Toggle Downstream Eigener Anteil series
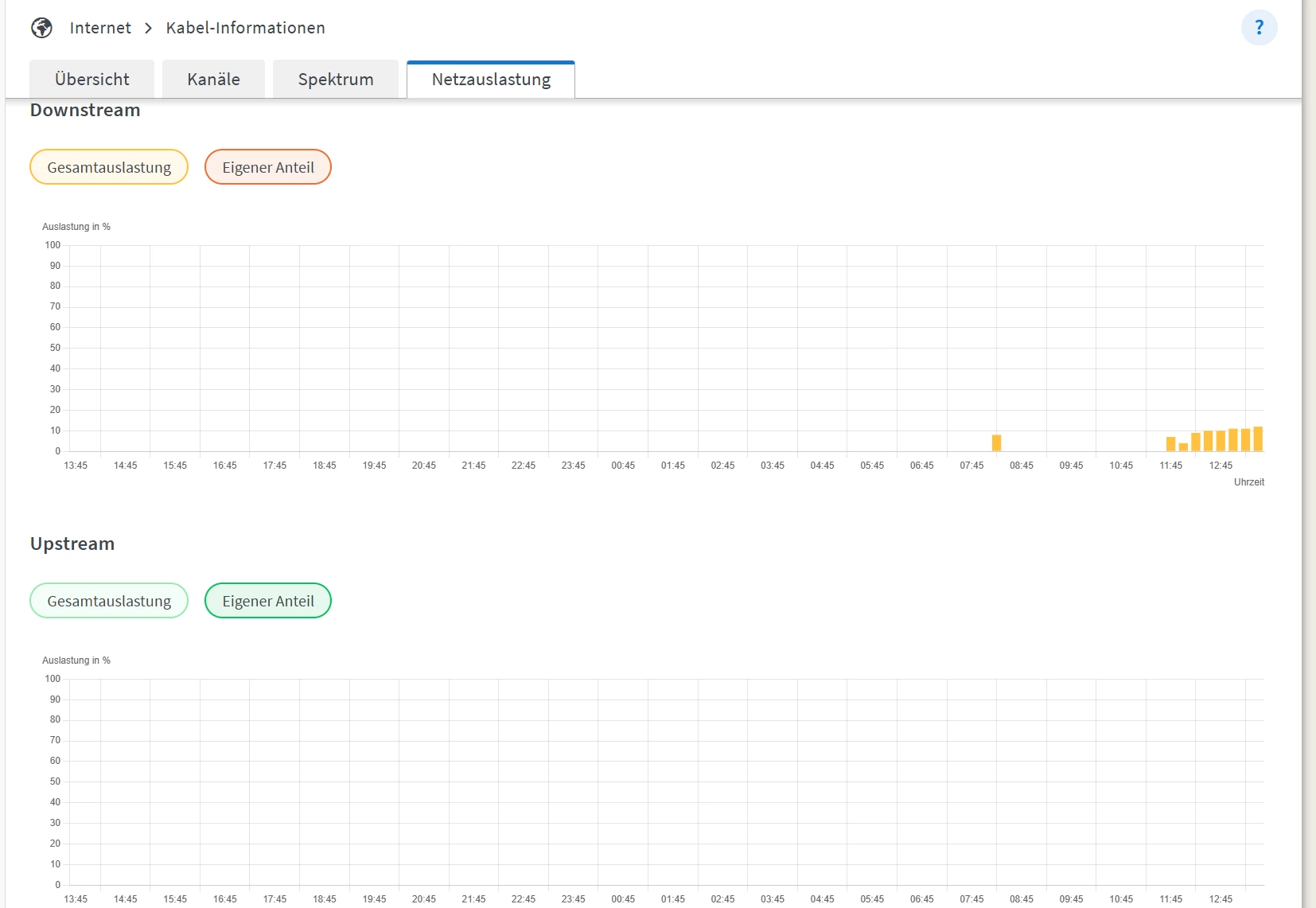Screen dimensions: 1316x908 [268, 167]
